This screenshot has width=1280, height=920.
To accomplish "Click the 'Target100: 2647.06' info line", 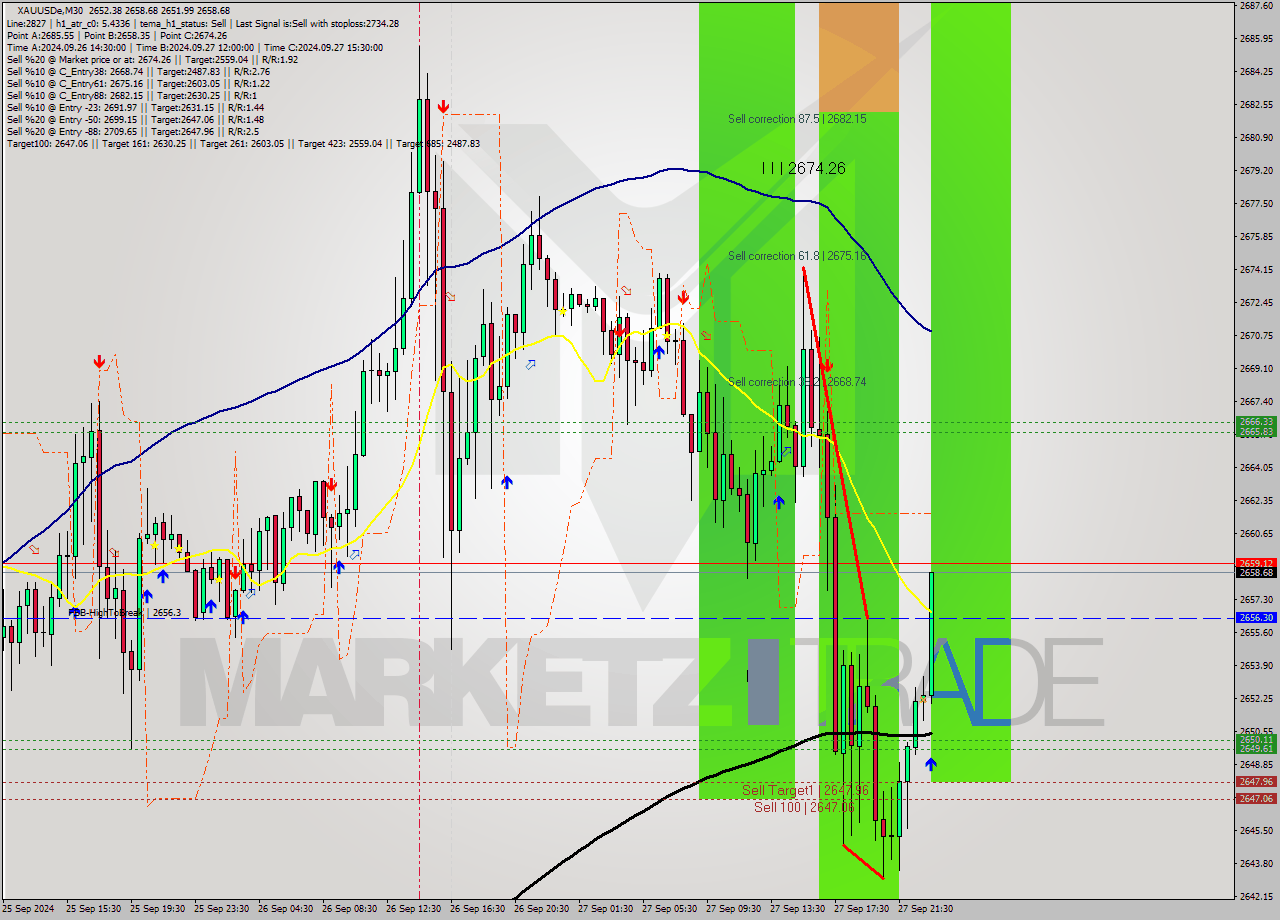I will tap(243, 144).
